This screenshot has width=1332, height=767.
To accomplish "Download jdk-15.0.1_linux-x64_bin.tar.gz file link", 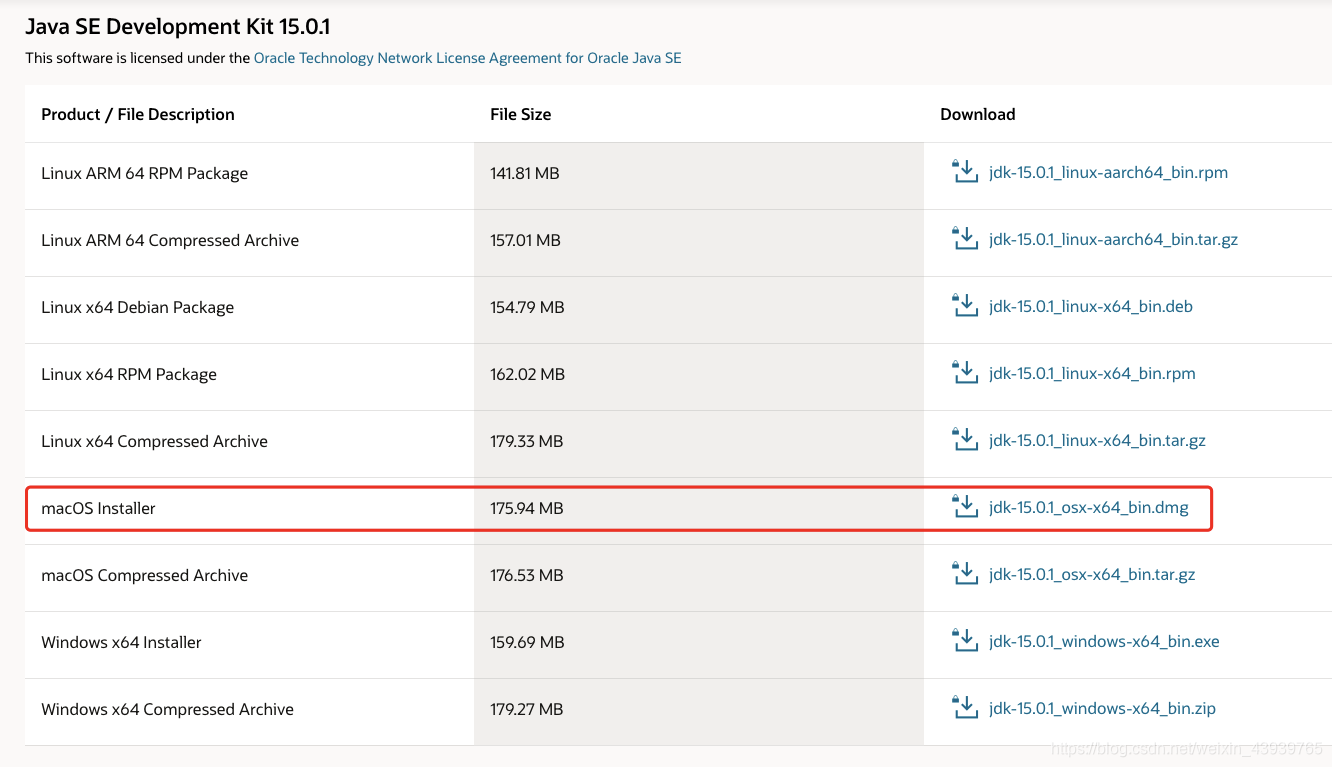I will point(1097,441).
